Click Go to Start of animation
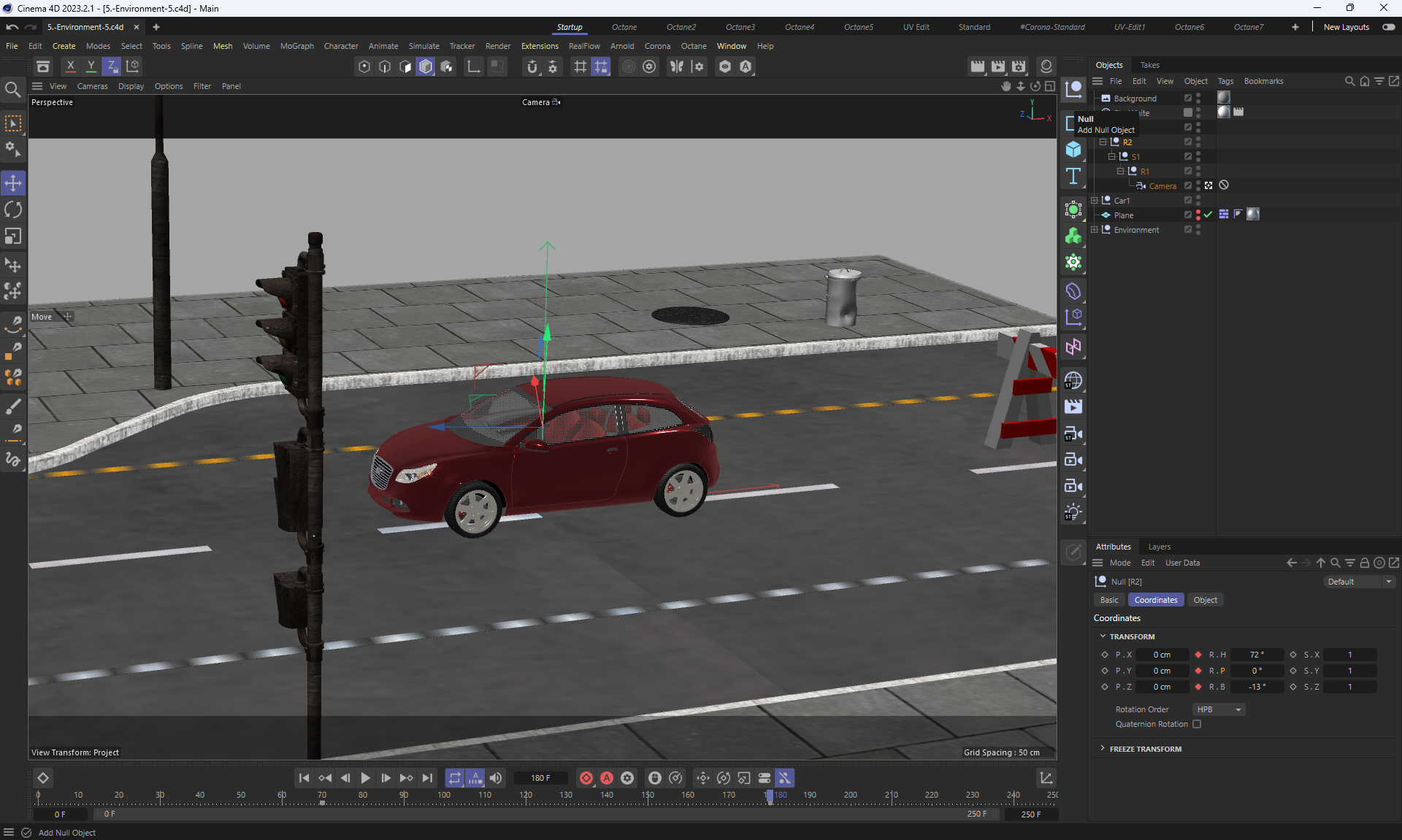Viewport: 1402px width, 840px height. click(x=304, y=778)
